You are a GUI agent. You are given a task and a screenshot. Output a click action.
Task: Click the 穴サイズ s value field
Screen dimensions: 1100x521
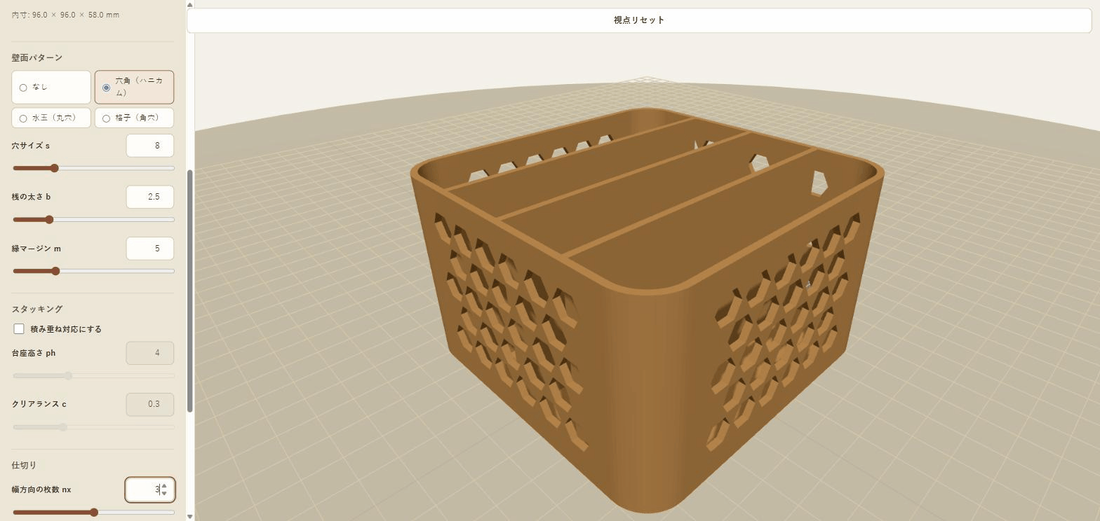click(x=150, y=146)
